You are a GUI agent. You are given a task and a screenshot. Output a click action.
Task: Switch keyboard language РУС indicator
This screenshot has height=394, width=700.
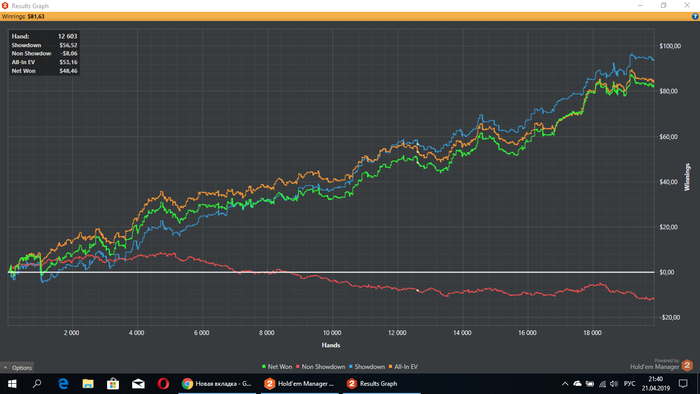[x=629, y=384]
